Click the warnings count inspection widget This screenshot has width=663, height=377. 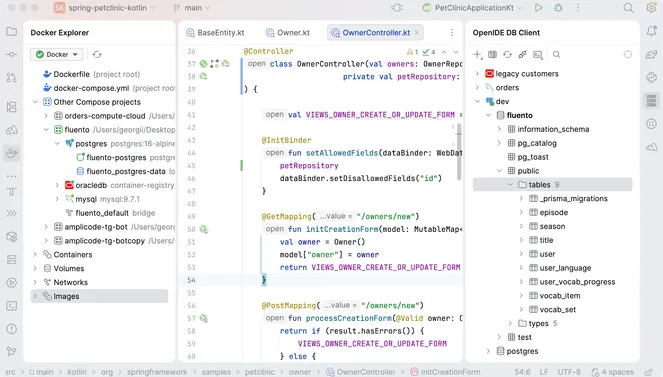(412, 52)
